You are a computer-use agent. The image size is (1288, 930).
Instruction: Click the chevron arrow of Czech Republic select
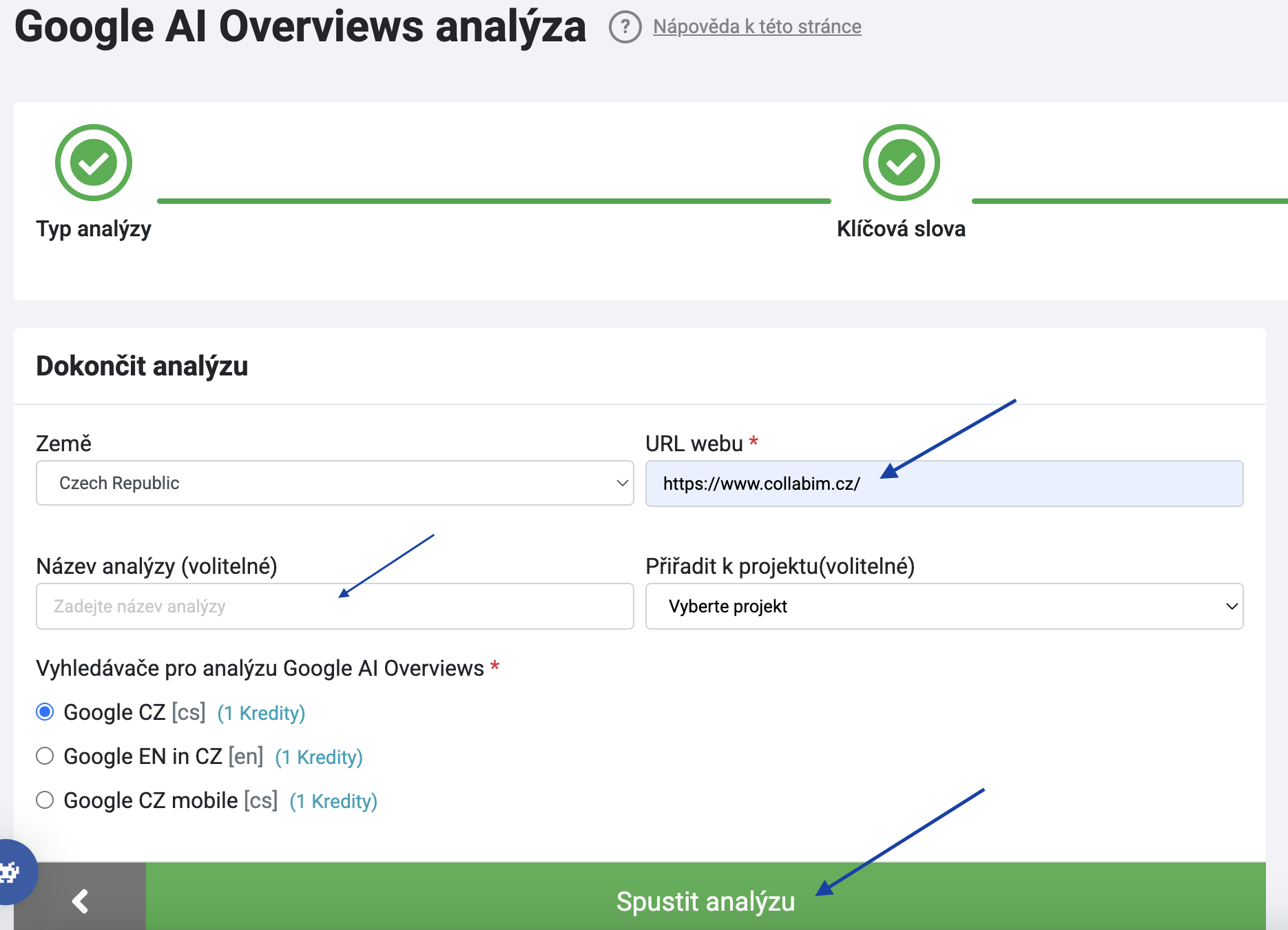[621, 483]
